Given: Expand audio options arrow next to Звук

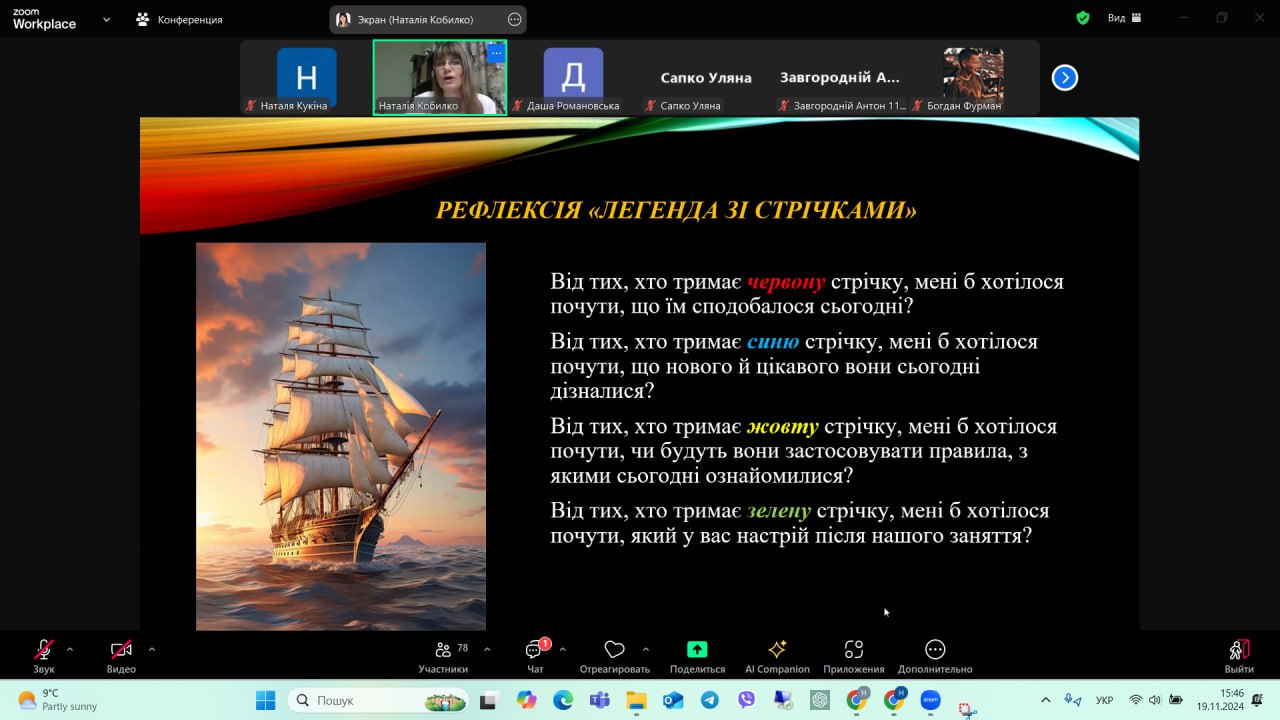Looking at the screenshot, I should click(70, 649).
